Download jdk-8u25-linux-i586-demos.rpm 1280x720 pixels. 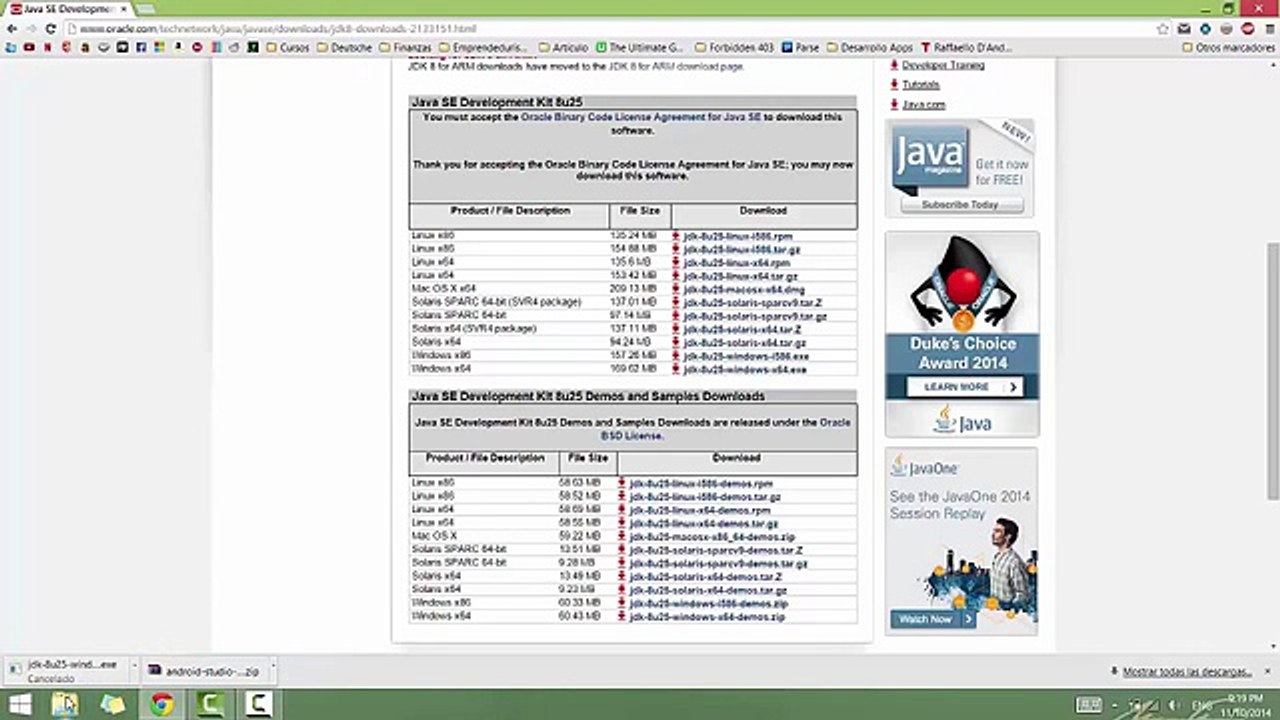pyautogui.click(x=701, y=484)
